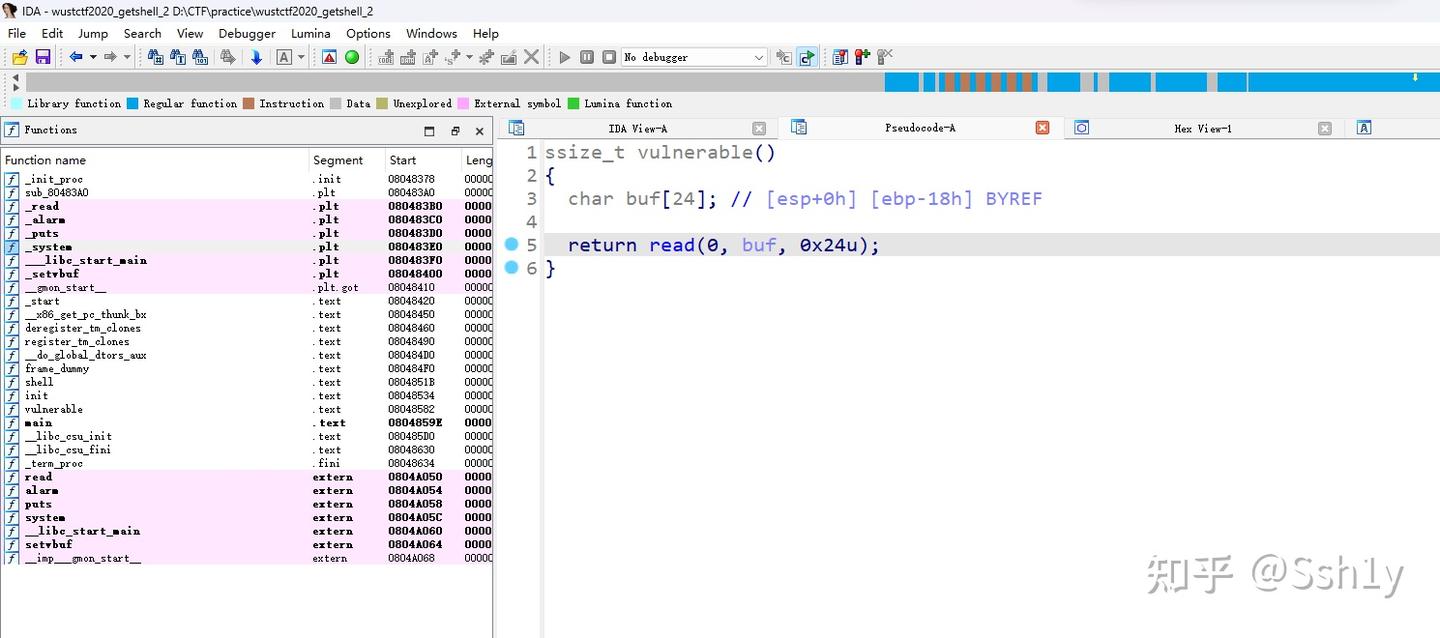Click the convert to code icon
Screen dimensions: 1440x638
(x=386, y=57)
